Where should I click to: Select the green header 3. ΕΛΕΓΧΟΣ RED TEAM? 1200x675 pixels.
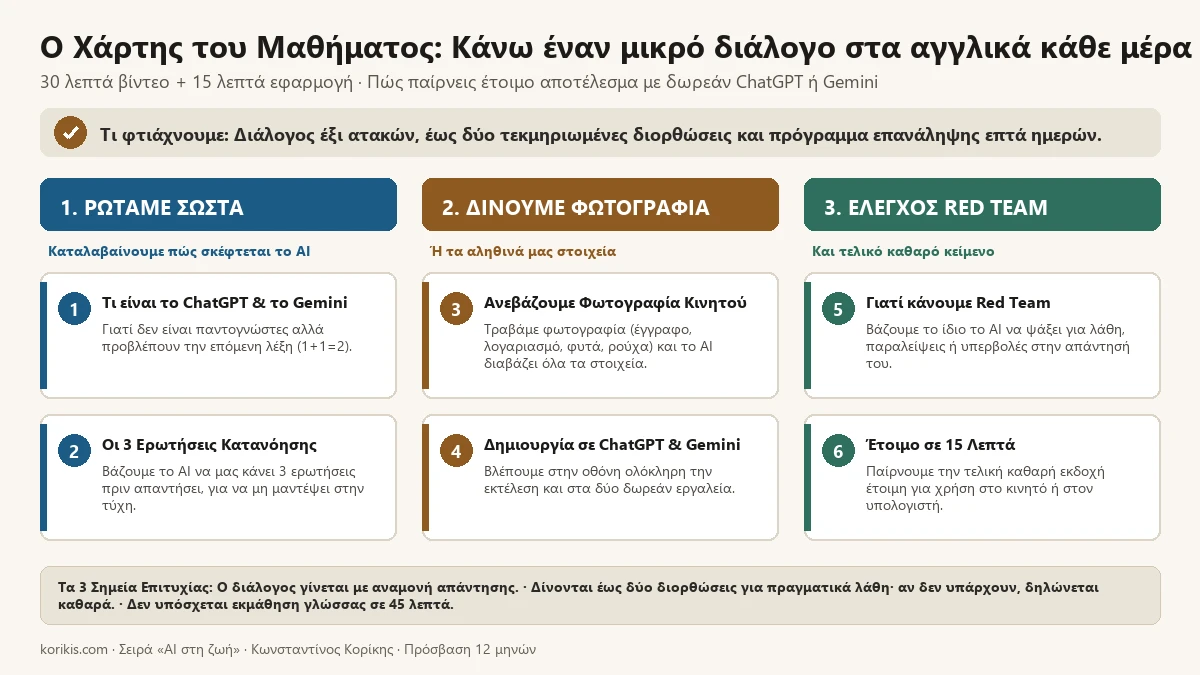point(982,205)
